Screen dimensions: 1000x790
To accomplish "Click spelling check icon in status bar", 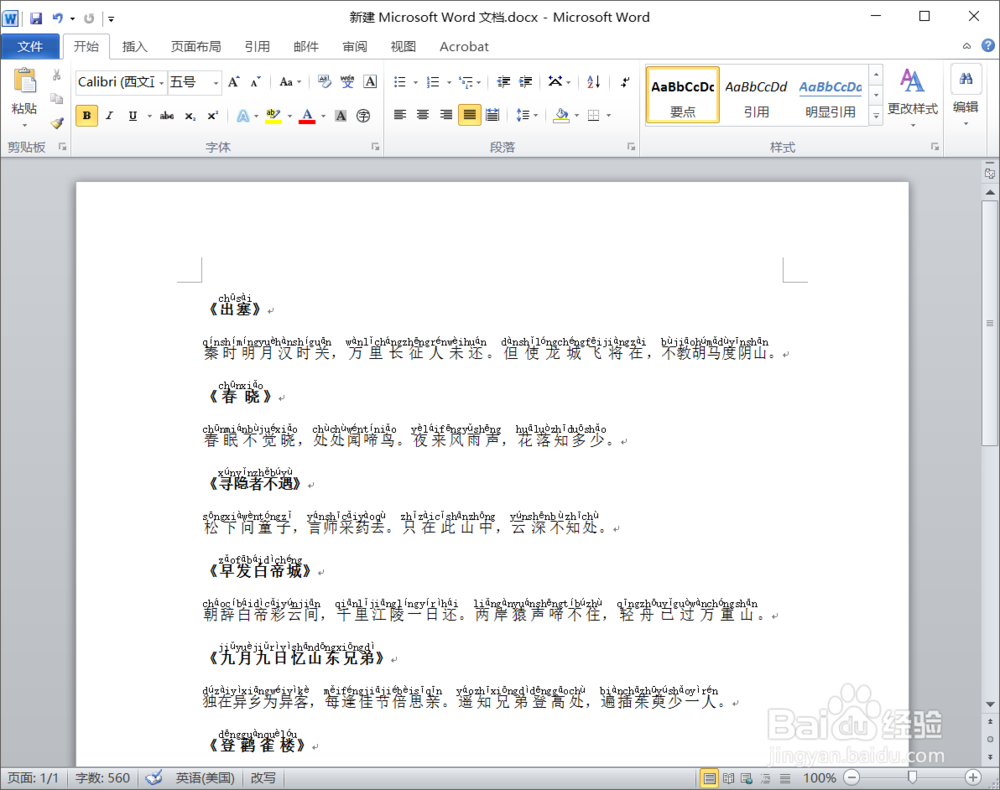I will coord(153,777).
